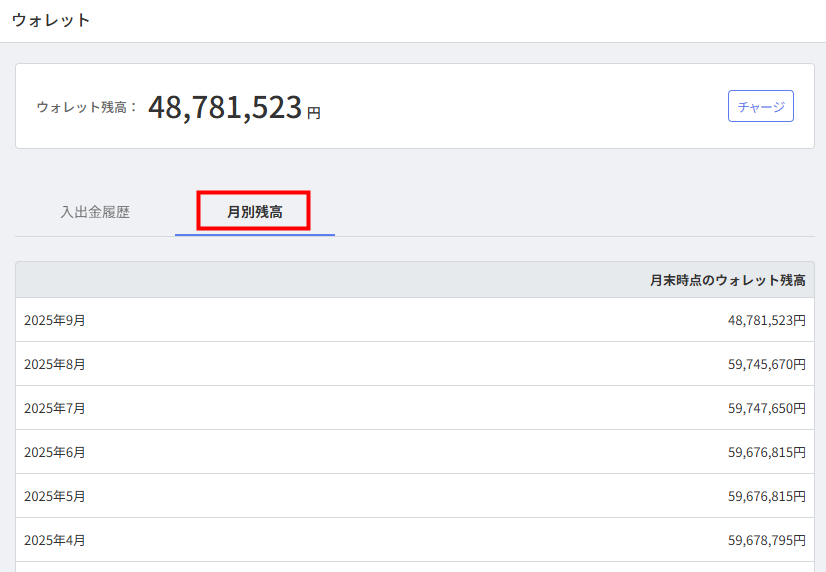This screenshot has width=826, height=572.
Task: Switch to the 入出金履歴 tab
Action: 95,212
